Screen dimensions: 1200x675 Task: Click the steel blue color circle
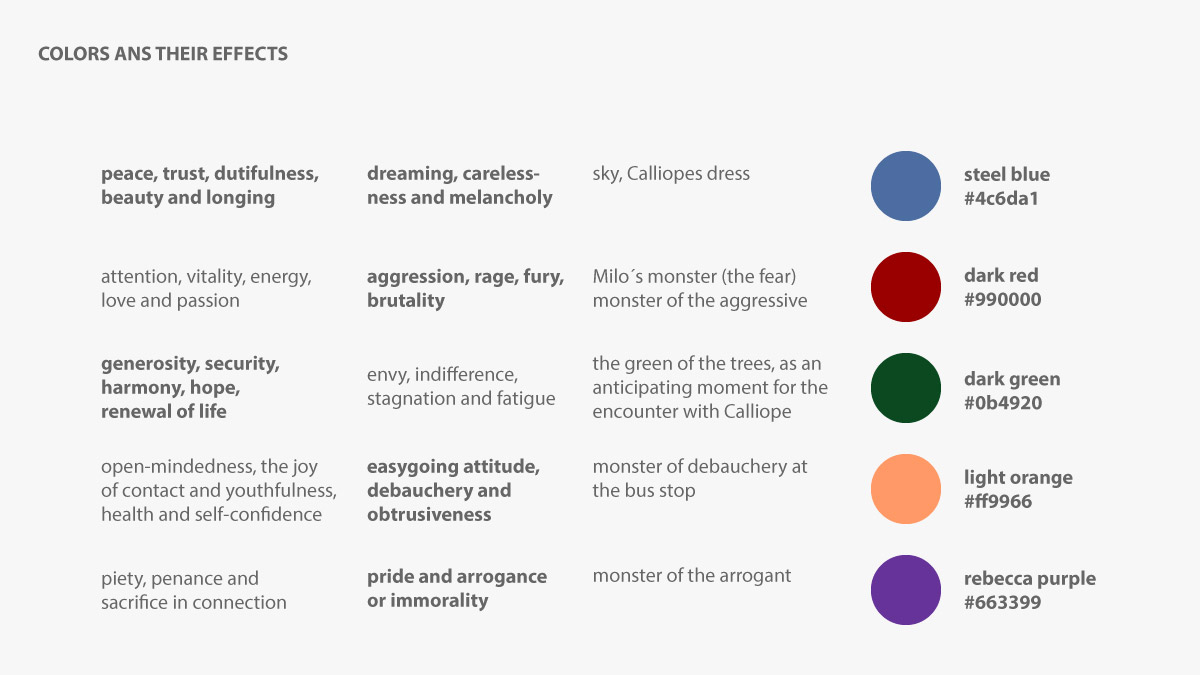coord(906,186)
